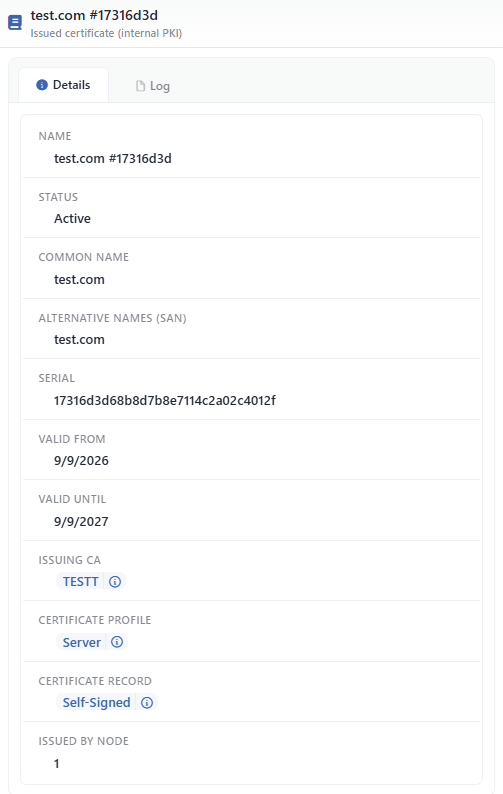Open the Self-Signed certificate record link
The width and height of the screenshot is (503, 794).
click(x=96, y=702)
